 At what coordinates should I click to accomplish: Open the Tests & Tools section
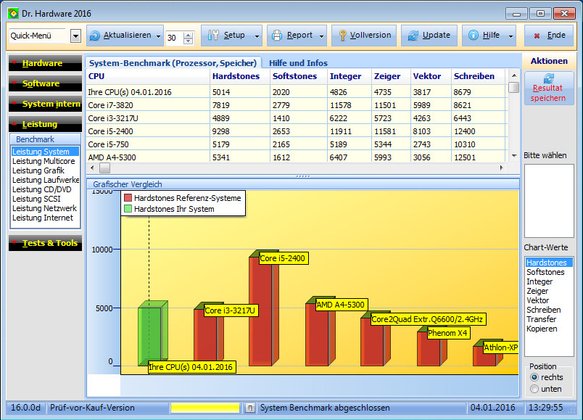[x=45, y=243]
